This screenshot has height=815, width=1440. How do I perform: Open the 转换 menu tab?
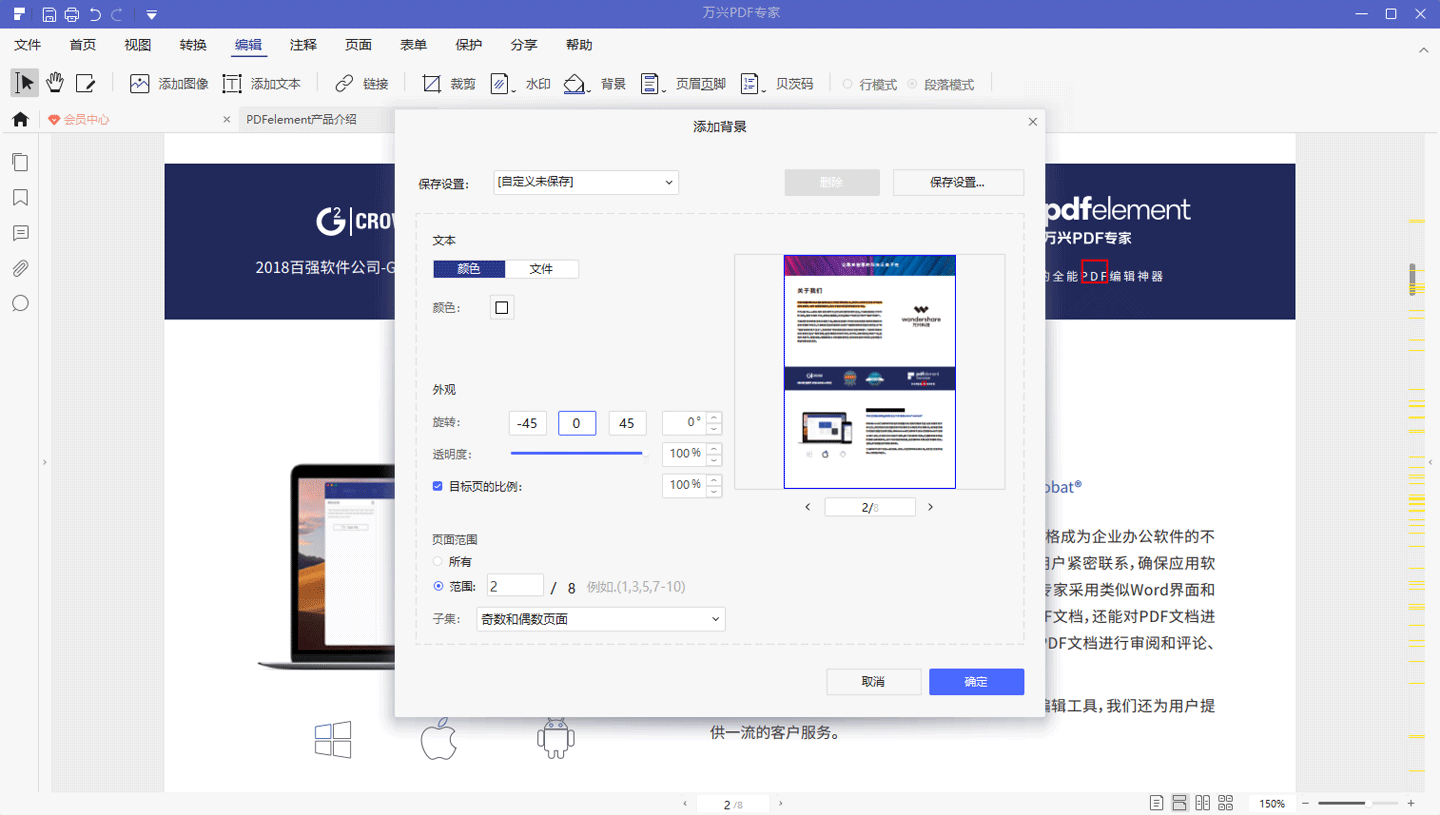(x=193, y=45)
